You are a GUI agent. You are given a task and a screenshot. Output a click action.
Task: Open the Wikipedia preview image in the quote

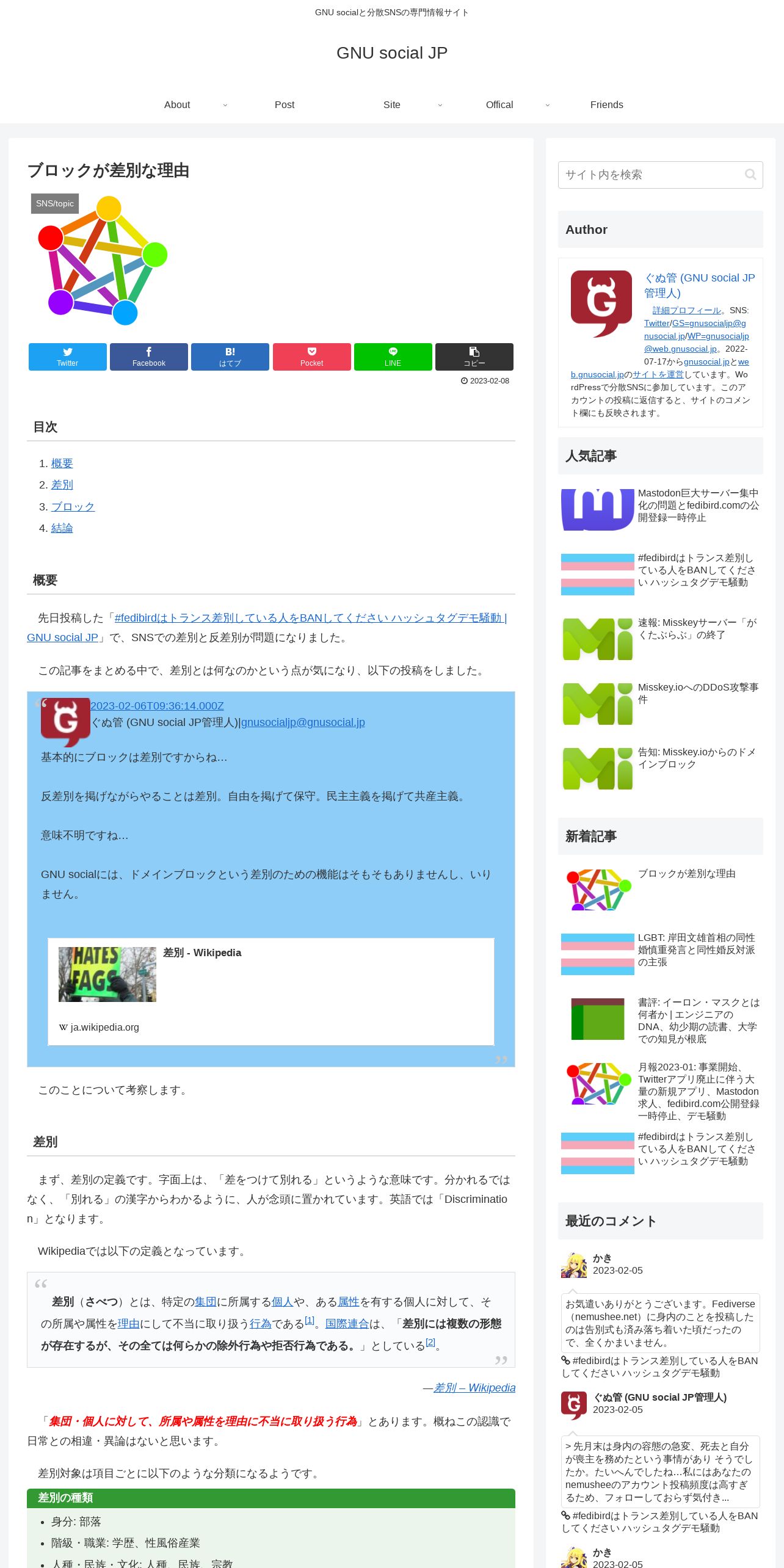pos(107,974)
